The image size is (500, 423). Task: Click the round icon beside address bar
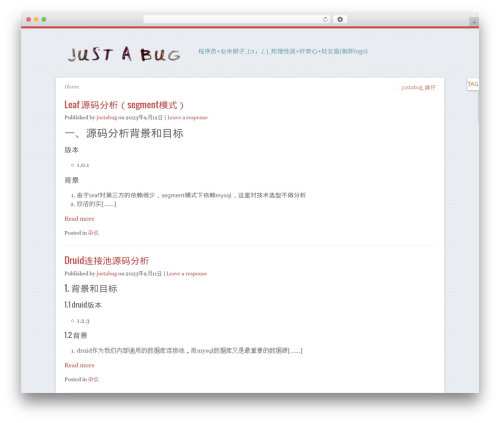(340, 20)
